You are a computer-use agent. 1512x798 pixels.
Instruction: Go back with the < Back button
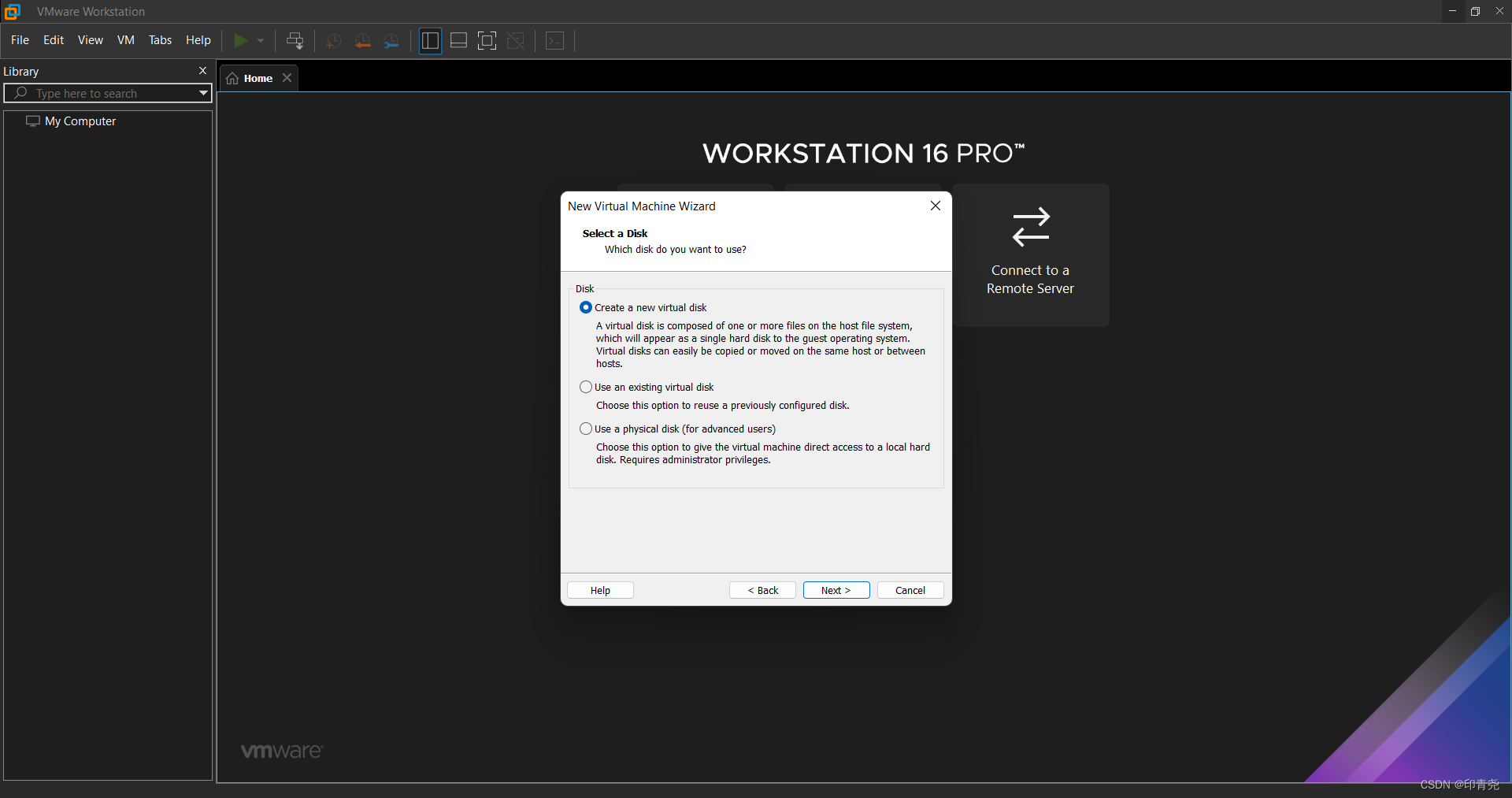pos(762,590)
